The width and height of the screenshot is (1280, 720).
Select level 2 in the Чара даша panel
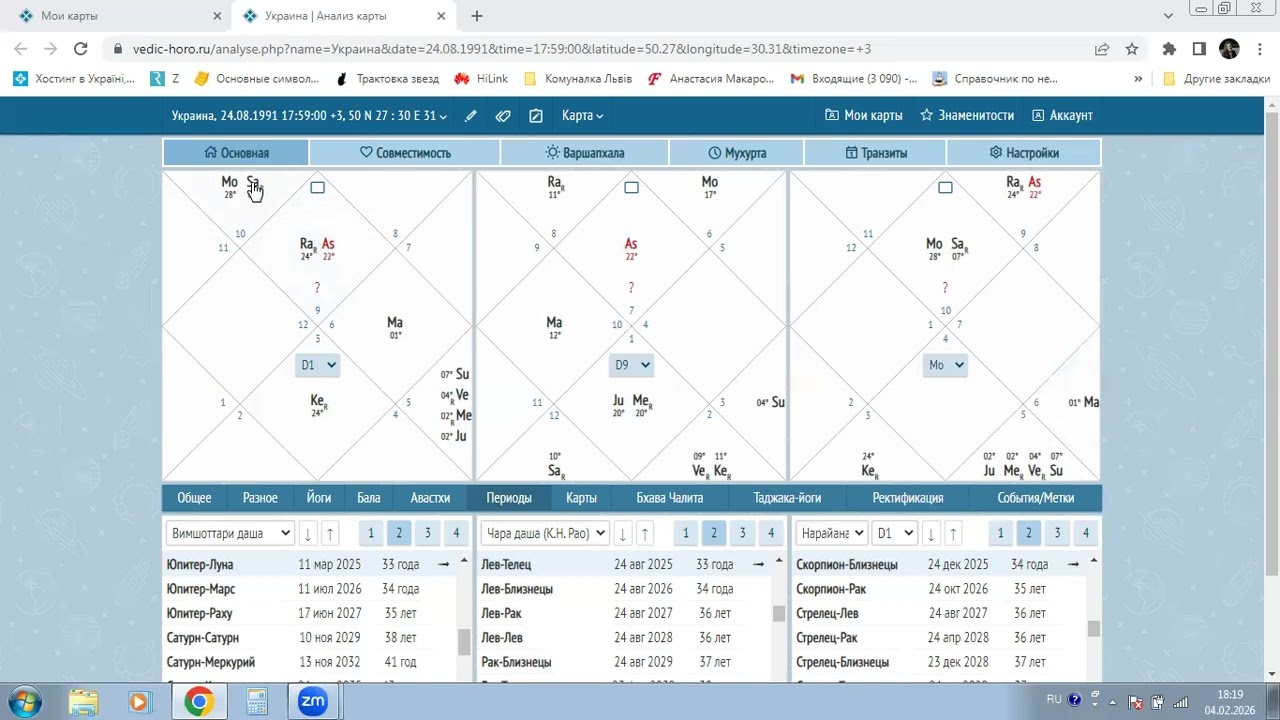(x=713, y=533)
